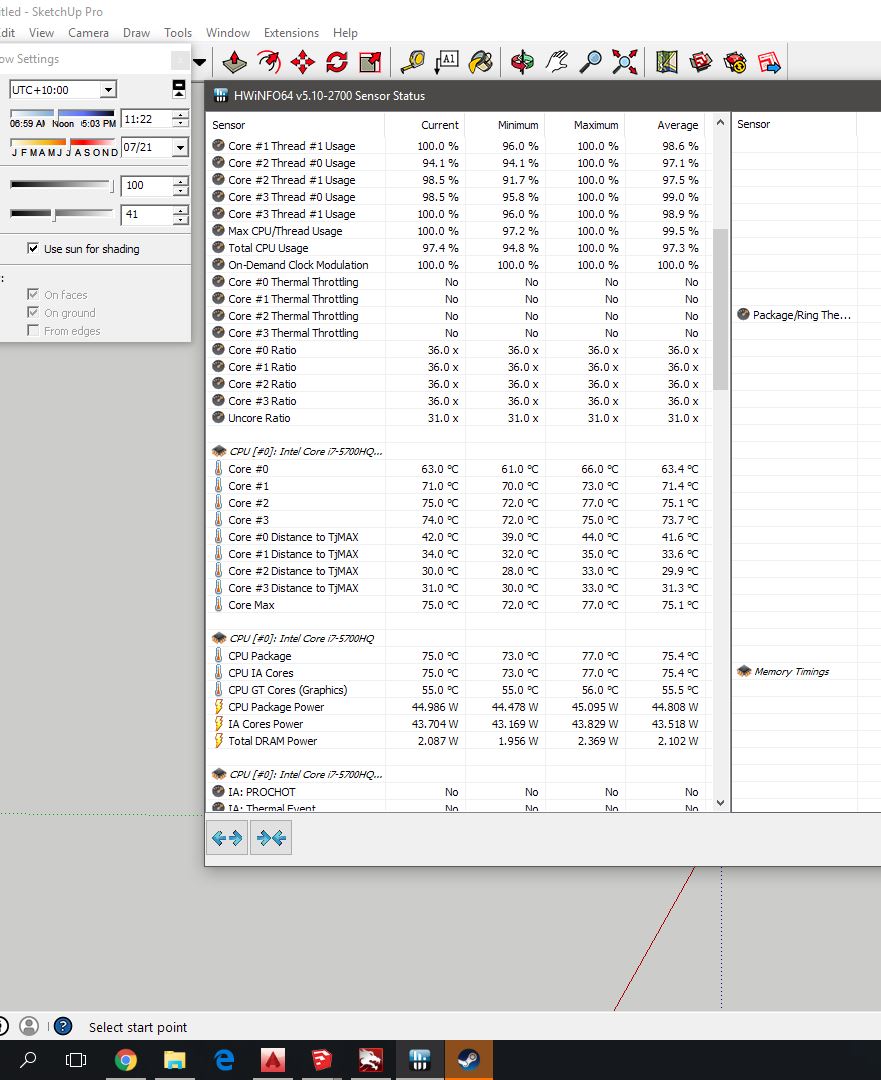This screenshot has width=881, height=1080.
Task: Activate the Orbit tool
Action: coord(522,62)
